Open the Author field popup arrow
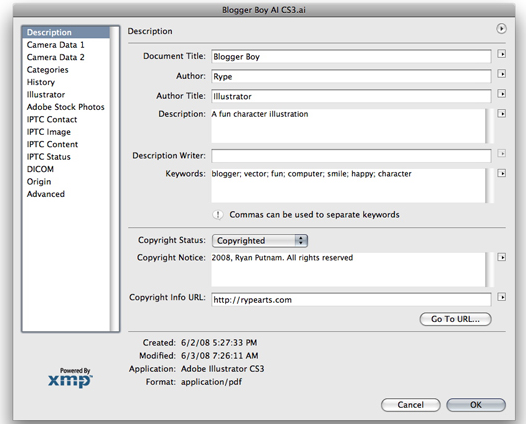526x424 pixels. click(x=502, y=74)
